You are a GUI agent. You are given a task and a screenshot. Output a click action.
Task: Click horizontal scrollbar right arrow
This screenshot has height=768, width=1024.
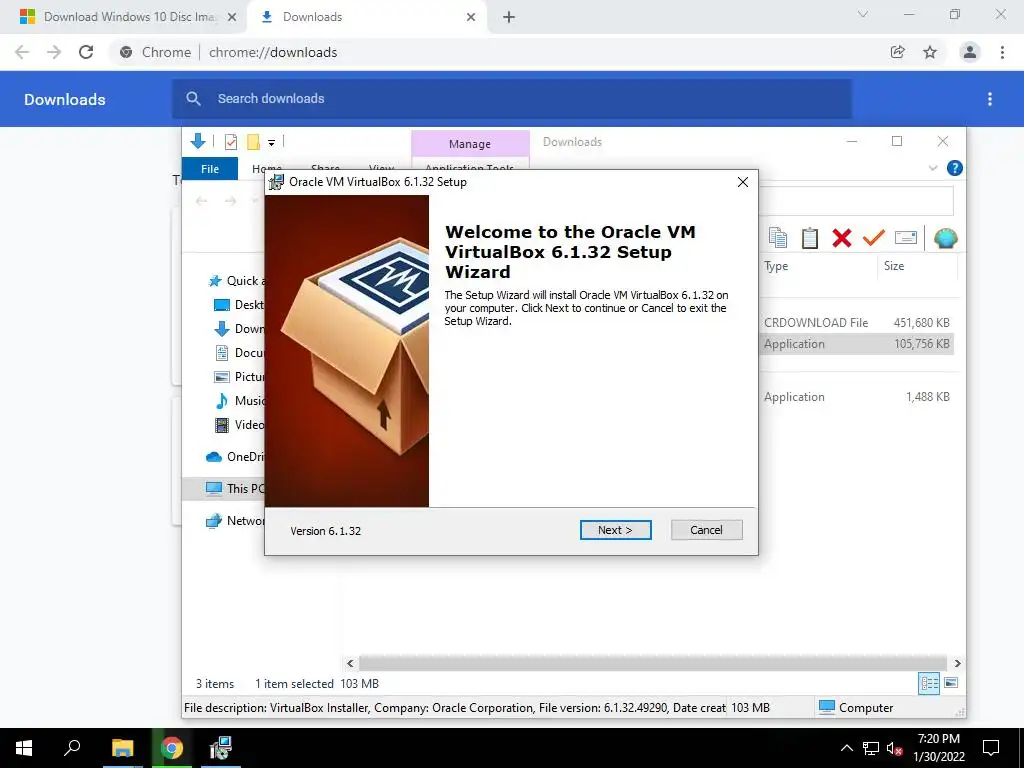[x=957, y=664]
